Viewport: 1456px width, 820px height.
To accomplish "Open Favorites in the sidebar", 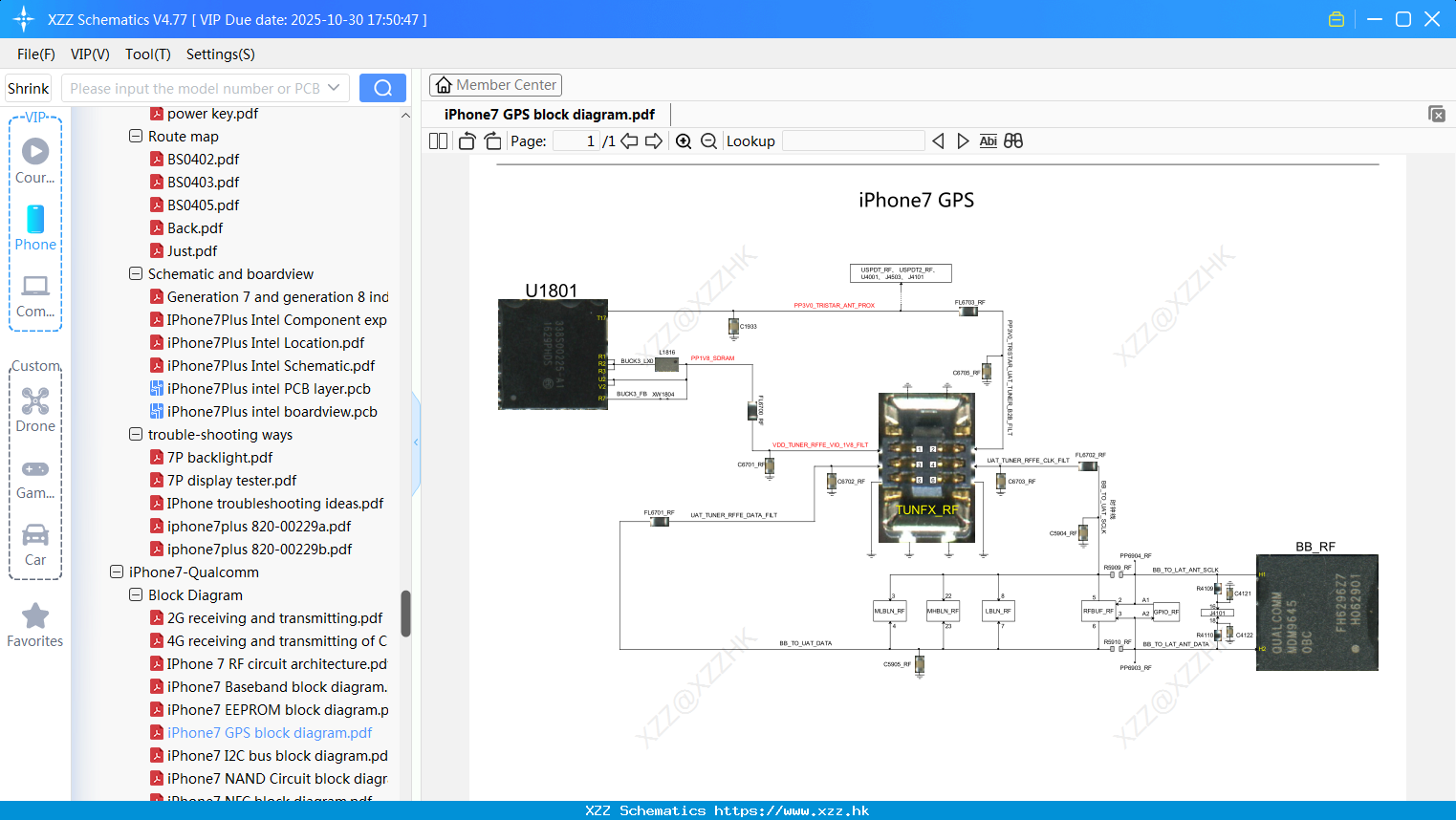I will point(35,626).
